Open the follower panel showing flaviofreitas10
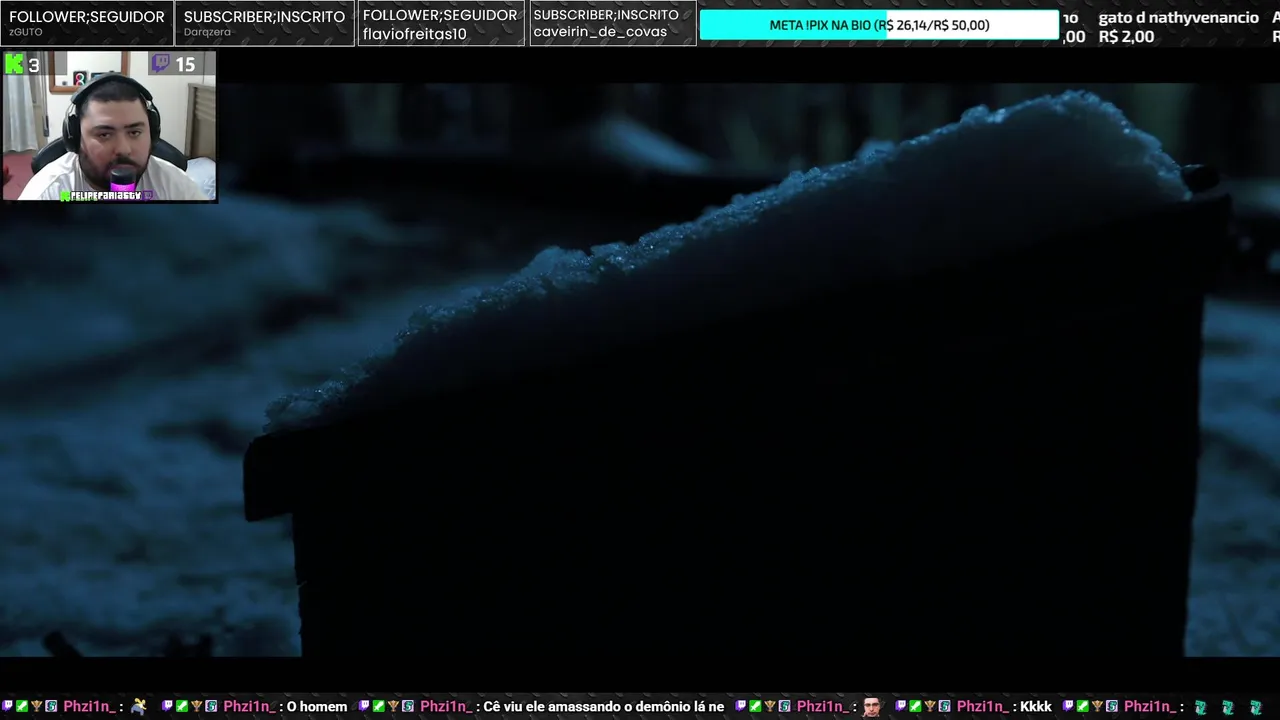The height and width of the screenshot is (720, 1280). (x=441, y=23)
